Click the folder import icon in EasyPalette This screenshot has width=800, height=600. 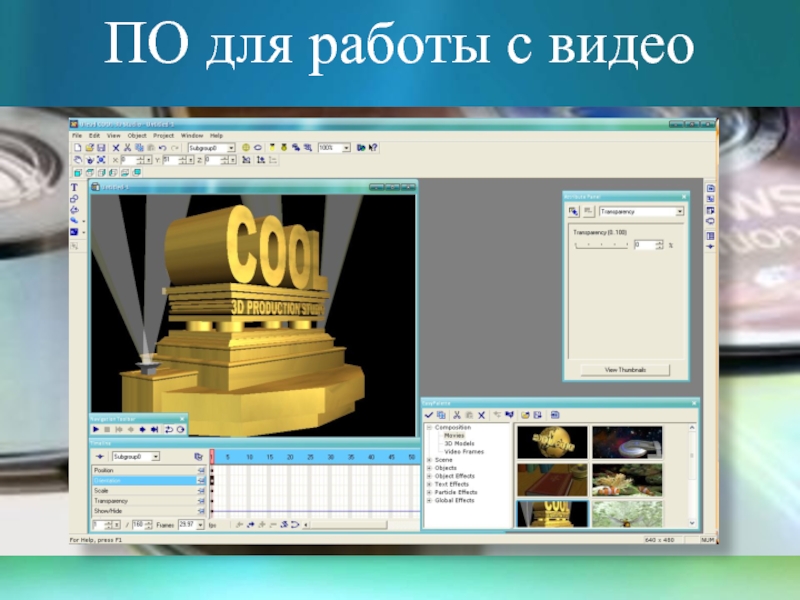[x=524, y=415]
